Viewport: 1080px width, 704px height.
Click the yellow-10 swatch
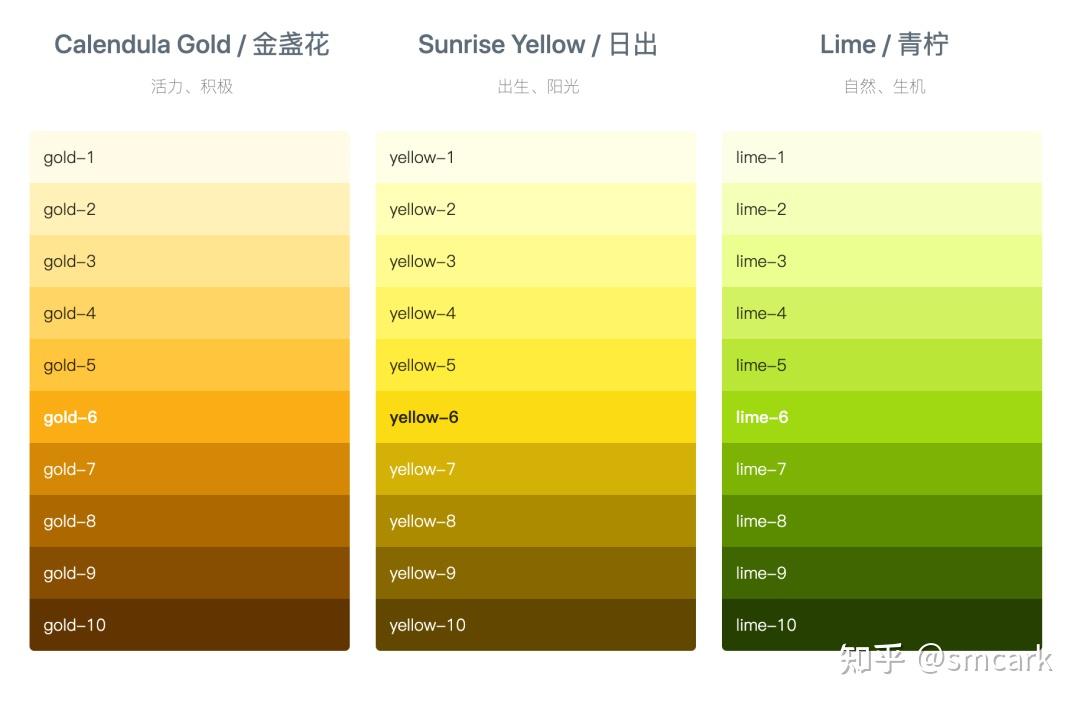(x=535, y=625)
